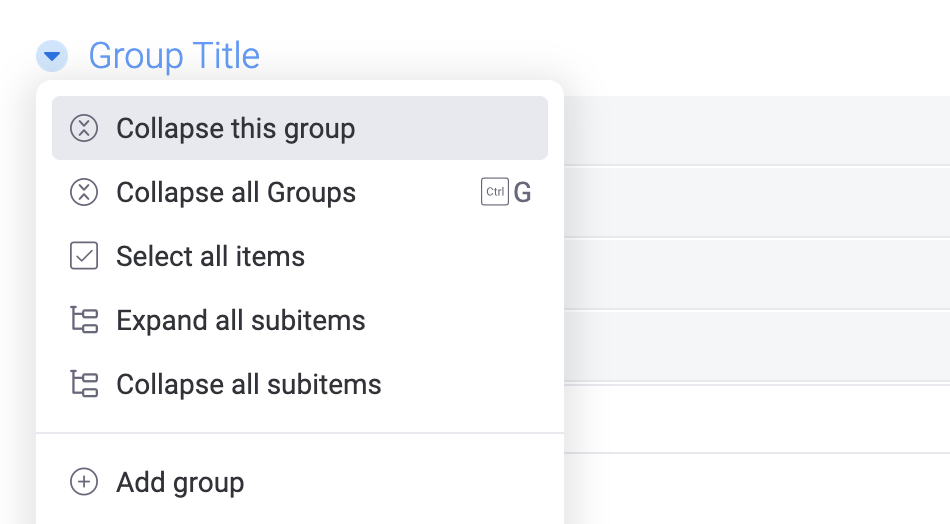Collapse all subitems from the menu
The width and height of the screenshot is (950, 524).
[x=248, y=385]
